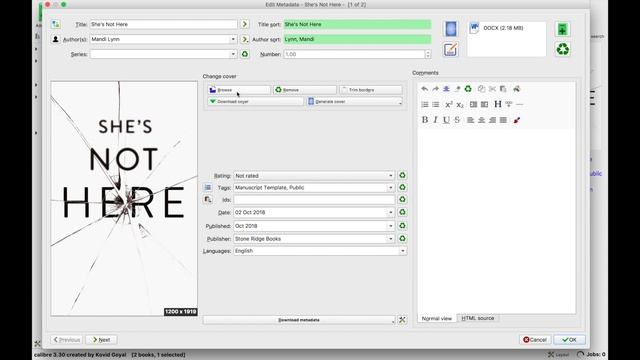Toggle superscript formatting
This screenshot has height=360, width=640.
[449, 104]
